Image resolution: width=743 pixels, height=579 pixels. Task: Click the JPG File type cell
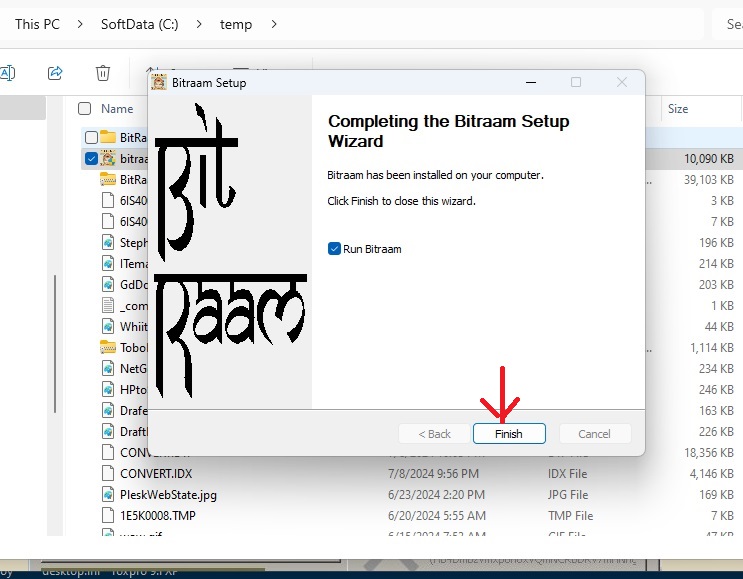568,495
